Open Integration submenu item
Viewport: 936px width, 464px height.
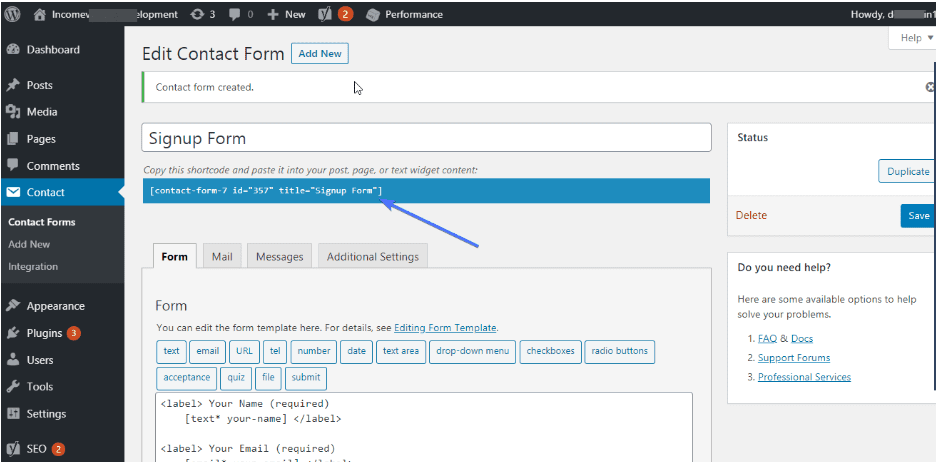pyautogui.click(x=33, y=266)
